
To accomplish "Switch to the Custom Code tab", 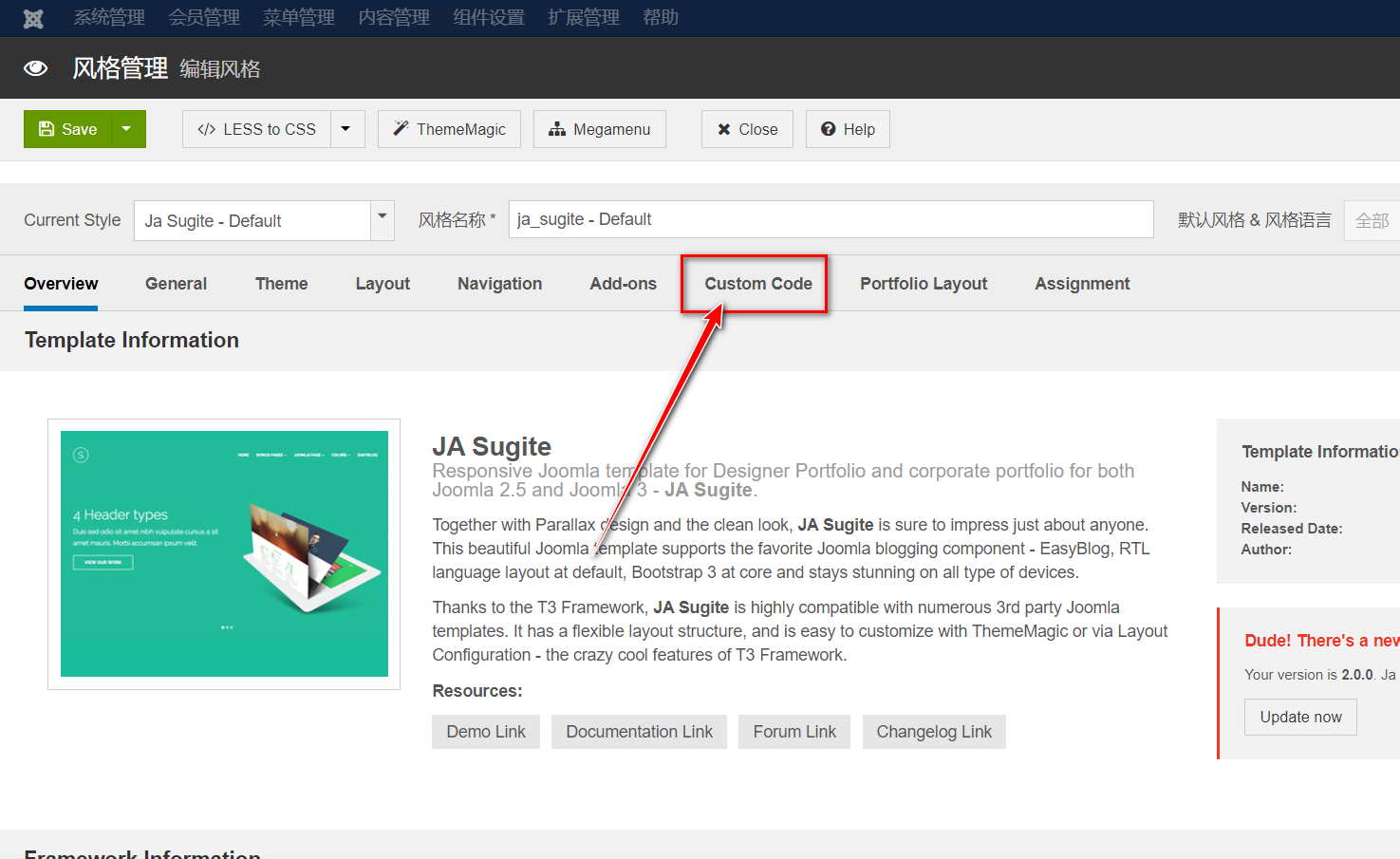I will (x=756, y=283).
